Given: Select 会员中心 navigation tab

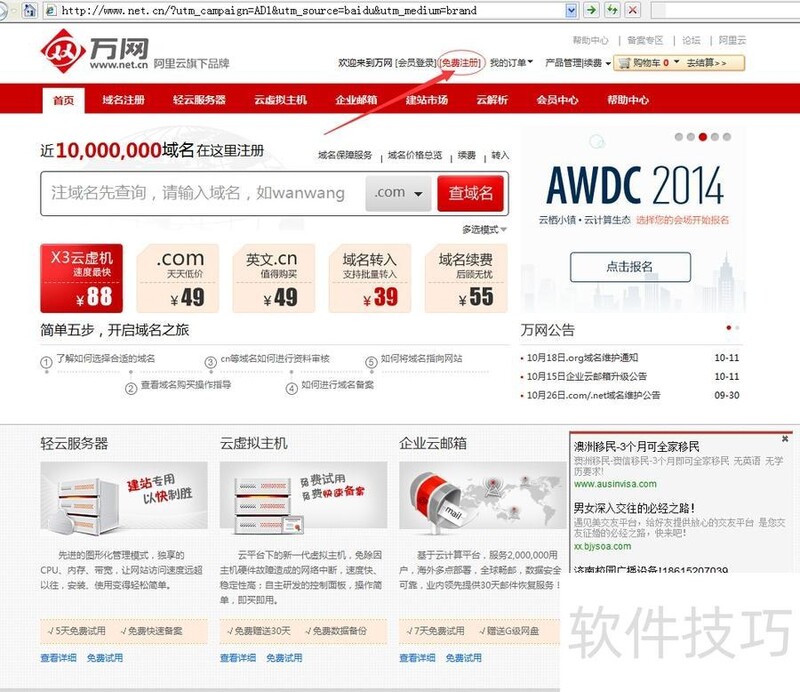Looking at the screenshot, I should 557,100.
